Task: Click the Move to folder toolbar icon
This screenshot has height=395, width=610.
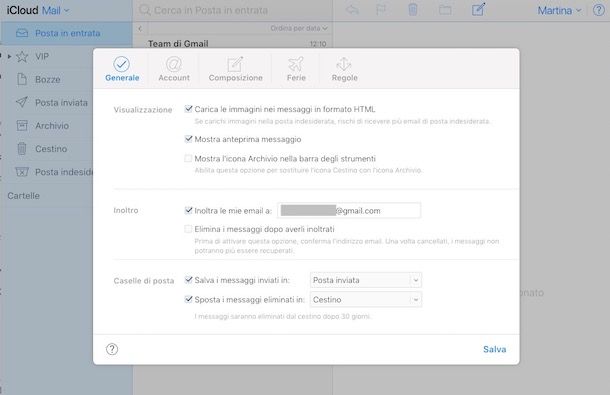Action: coord(445,10)
